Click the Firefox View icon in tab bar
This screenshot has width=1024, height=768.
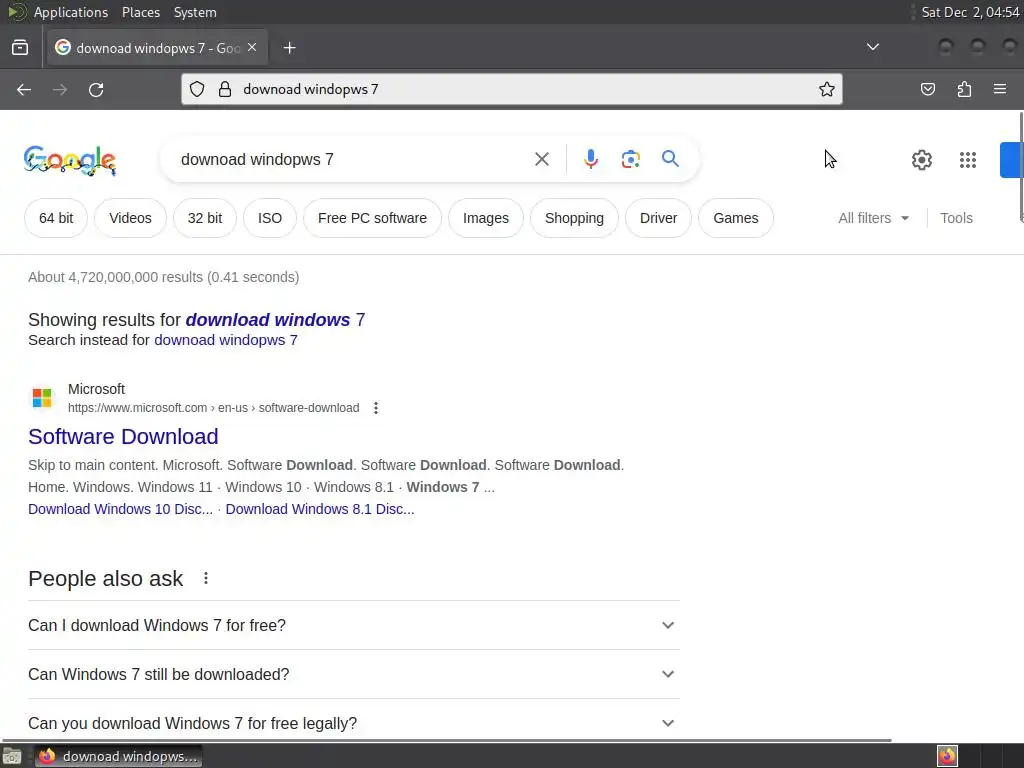click(x=20, y=48)
